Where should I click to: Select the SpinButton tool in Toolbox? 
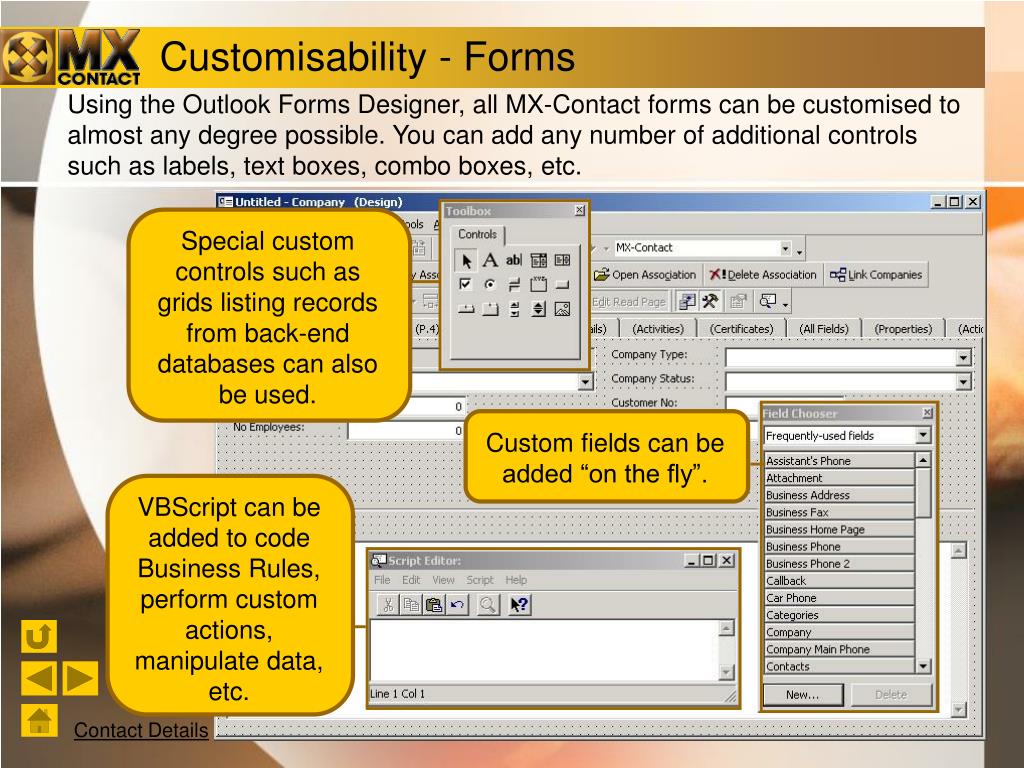538,309
